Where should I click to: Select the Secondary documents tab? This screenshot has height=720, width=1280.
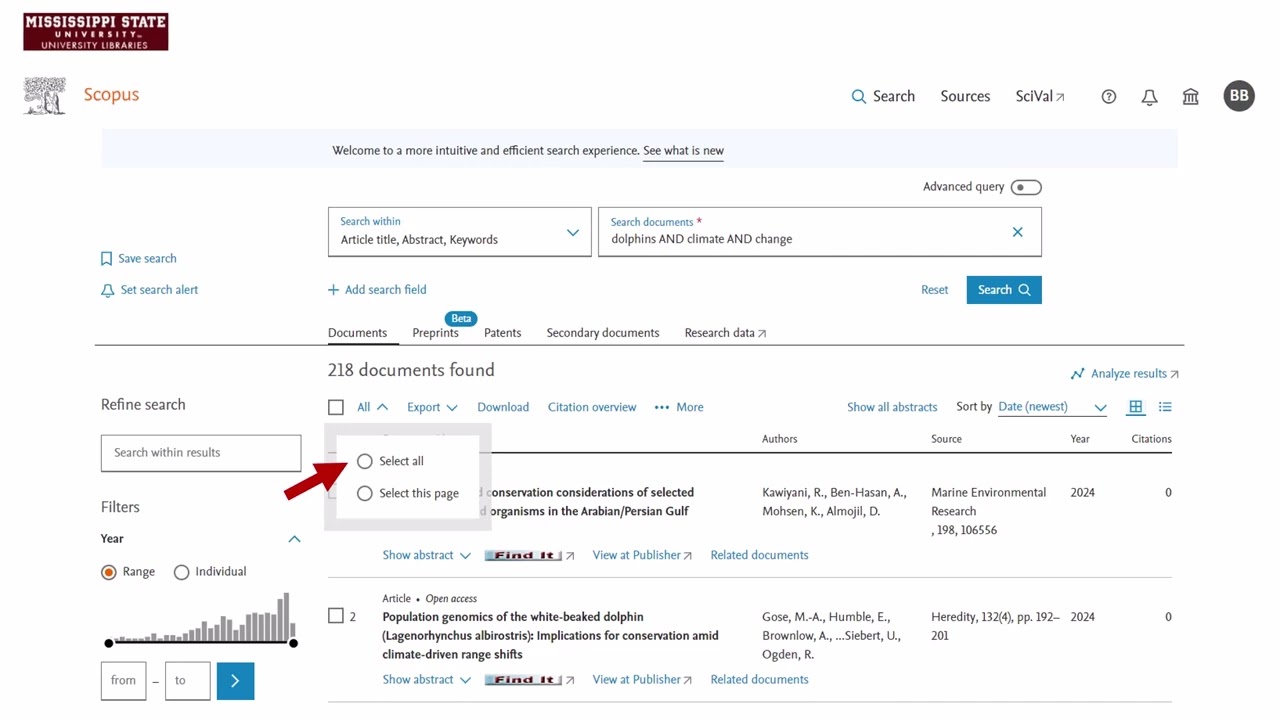pyautogui.click(x=603, y=333)
